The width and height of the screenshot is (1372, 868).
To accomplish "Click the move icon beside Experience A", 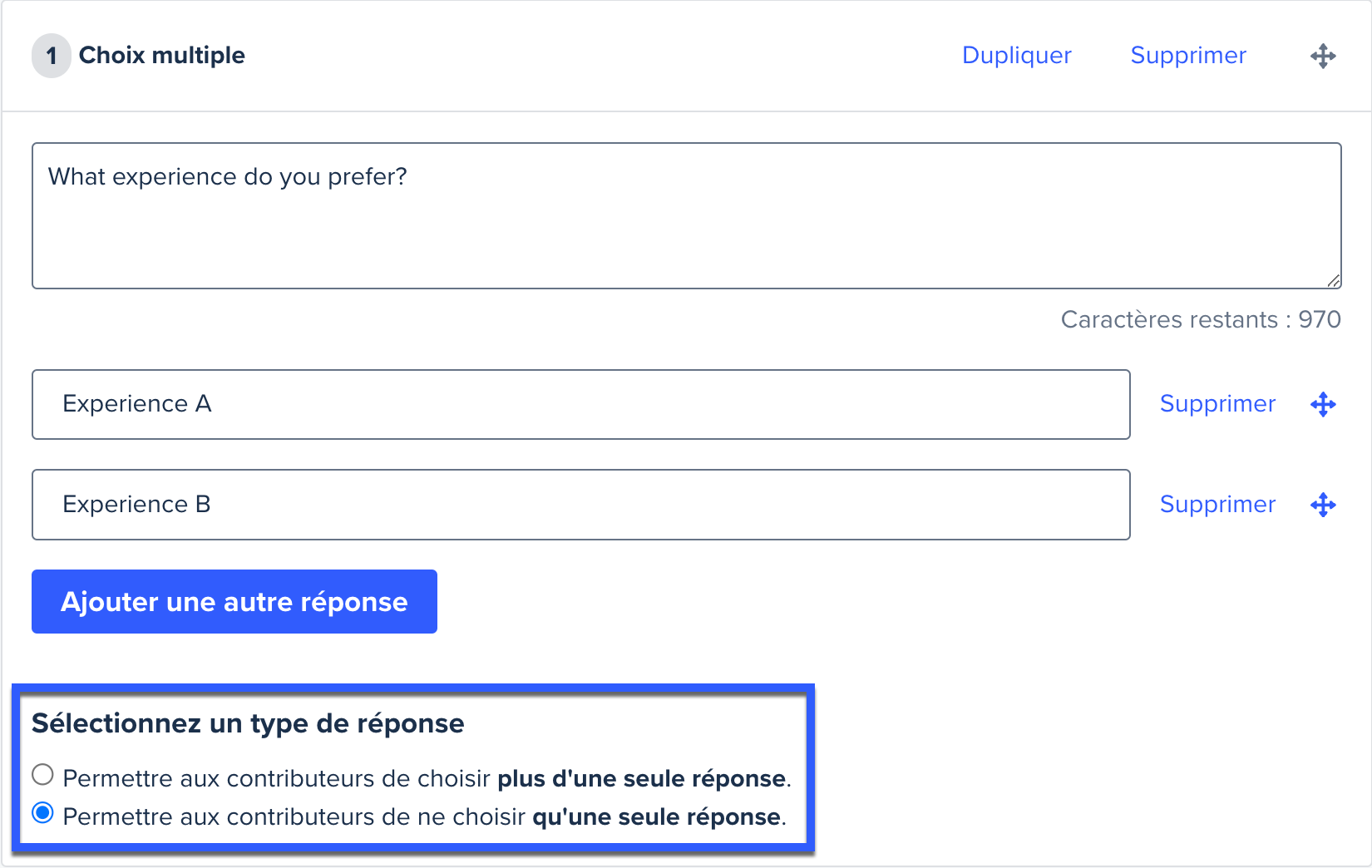I will point(1323,405).
